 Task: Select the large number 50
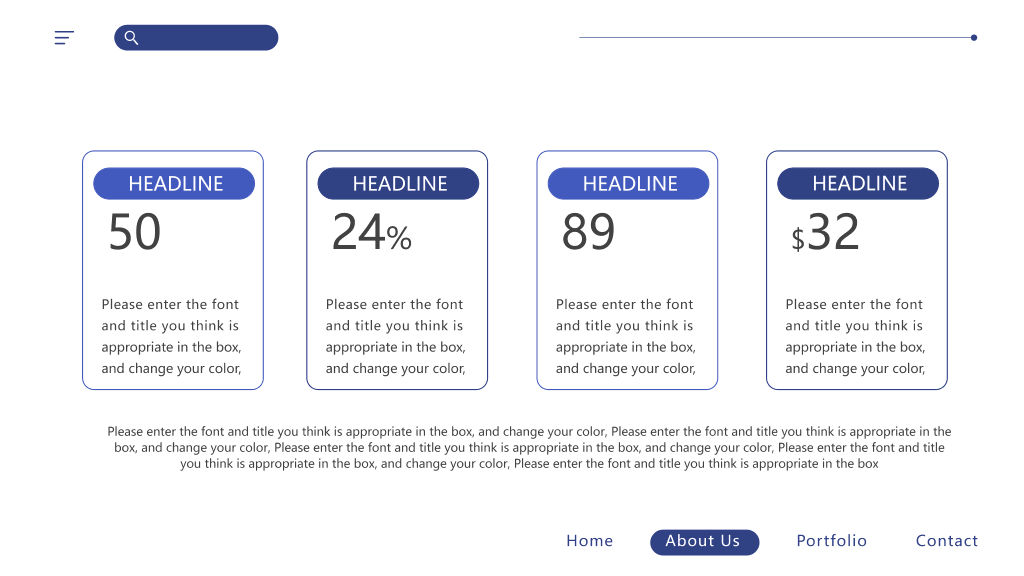click(135, 232)
